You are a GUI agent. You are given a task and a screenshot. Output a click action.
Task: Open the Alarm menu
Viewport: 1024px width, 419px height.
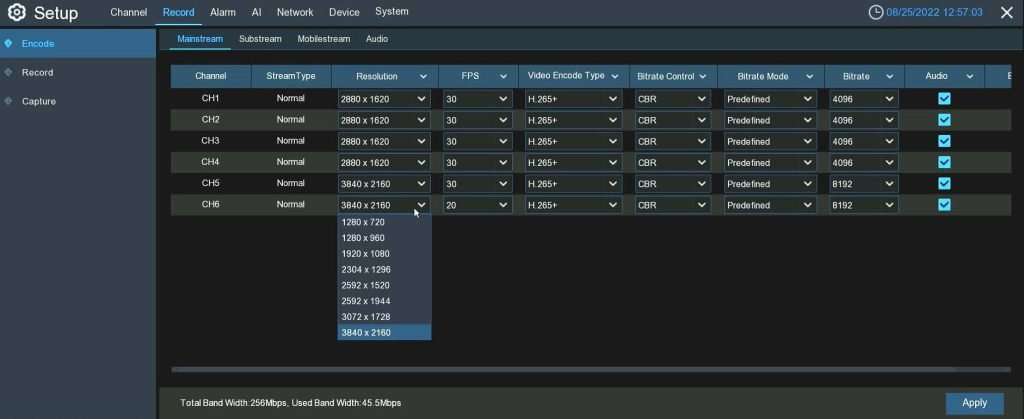point(223,12)
